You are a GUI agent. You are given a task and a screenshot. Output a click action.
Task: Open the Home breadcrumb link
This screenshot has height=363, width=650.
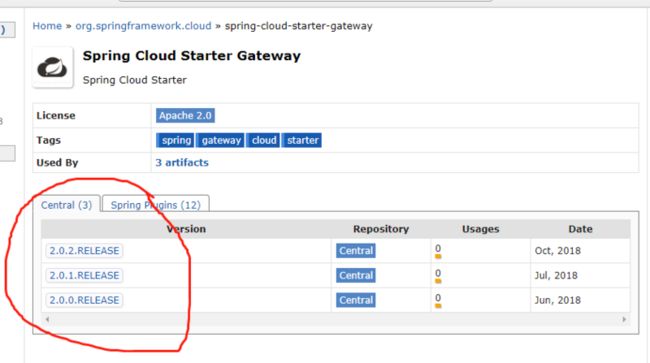(47, 26)
